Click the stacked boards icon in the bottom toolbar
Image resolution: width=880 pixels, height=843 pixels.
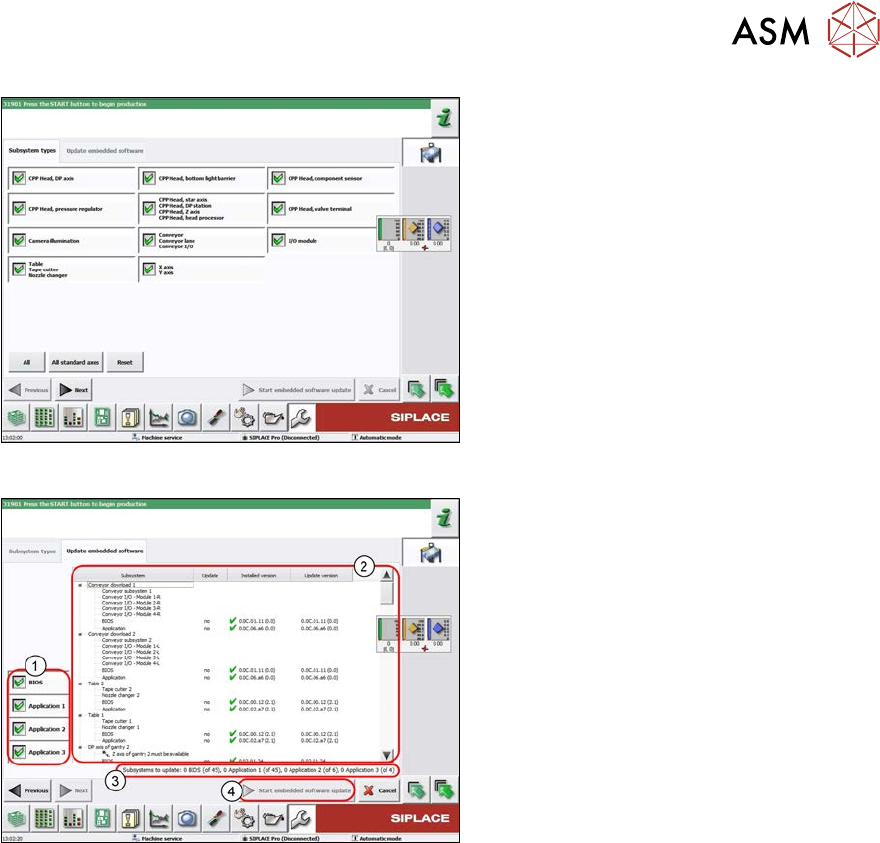click(17, 819)
